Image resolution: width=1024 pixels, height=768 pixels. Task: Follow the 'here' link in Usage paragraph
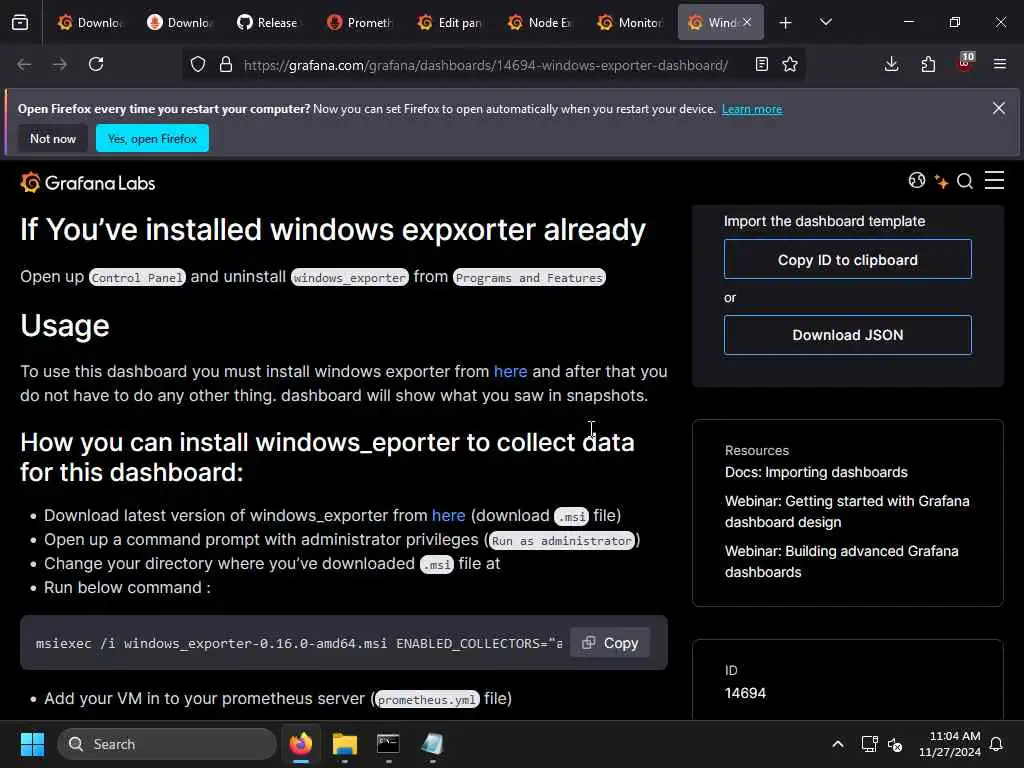[510, 371]
